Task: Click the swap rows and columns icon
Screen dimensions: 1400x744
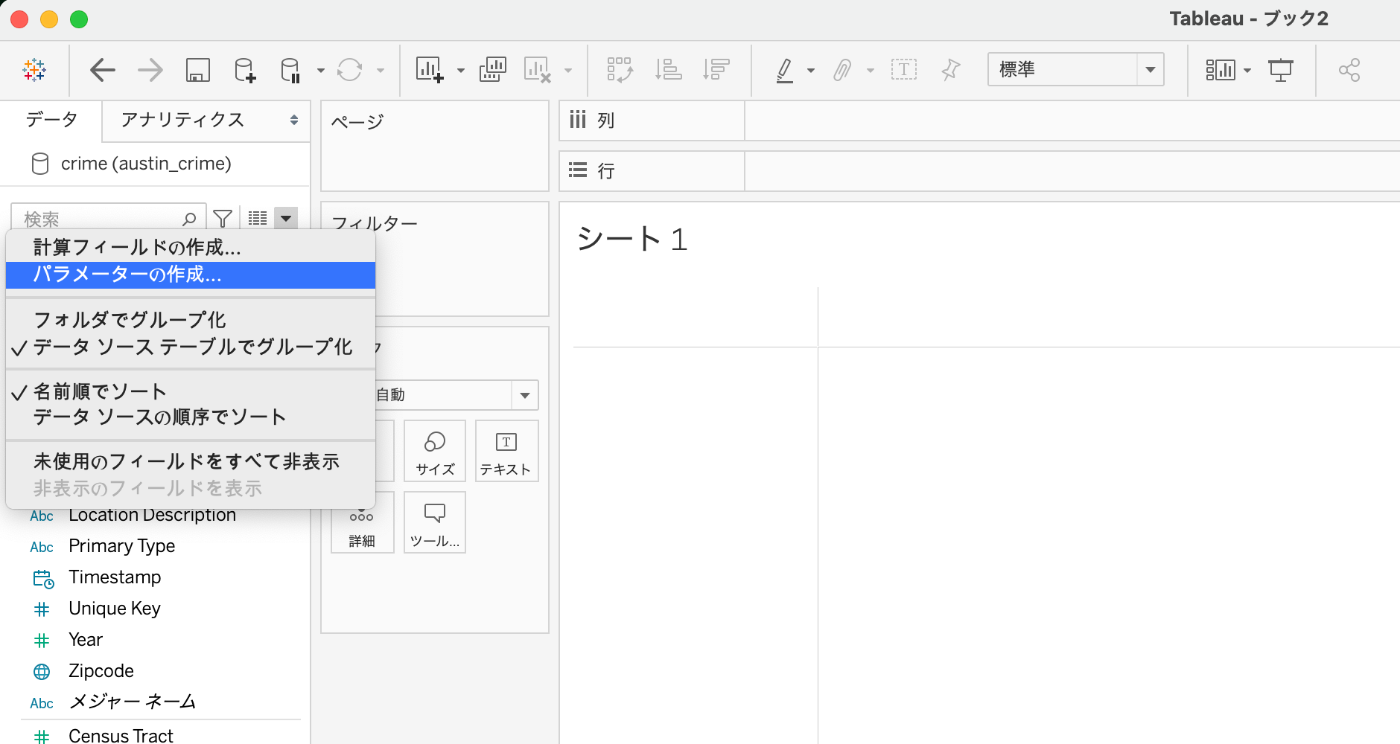Action: (x=620, y=70)
